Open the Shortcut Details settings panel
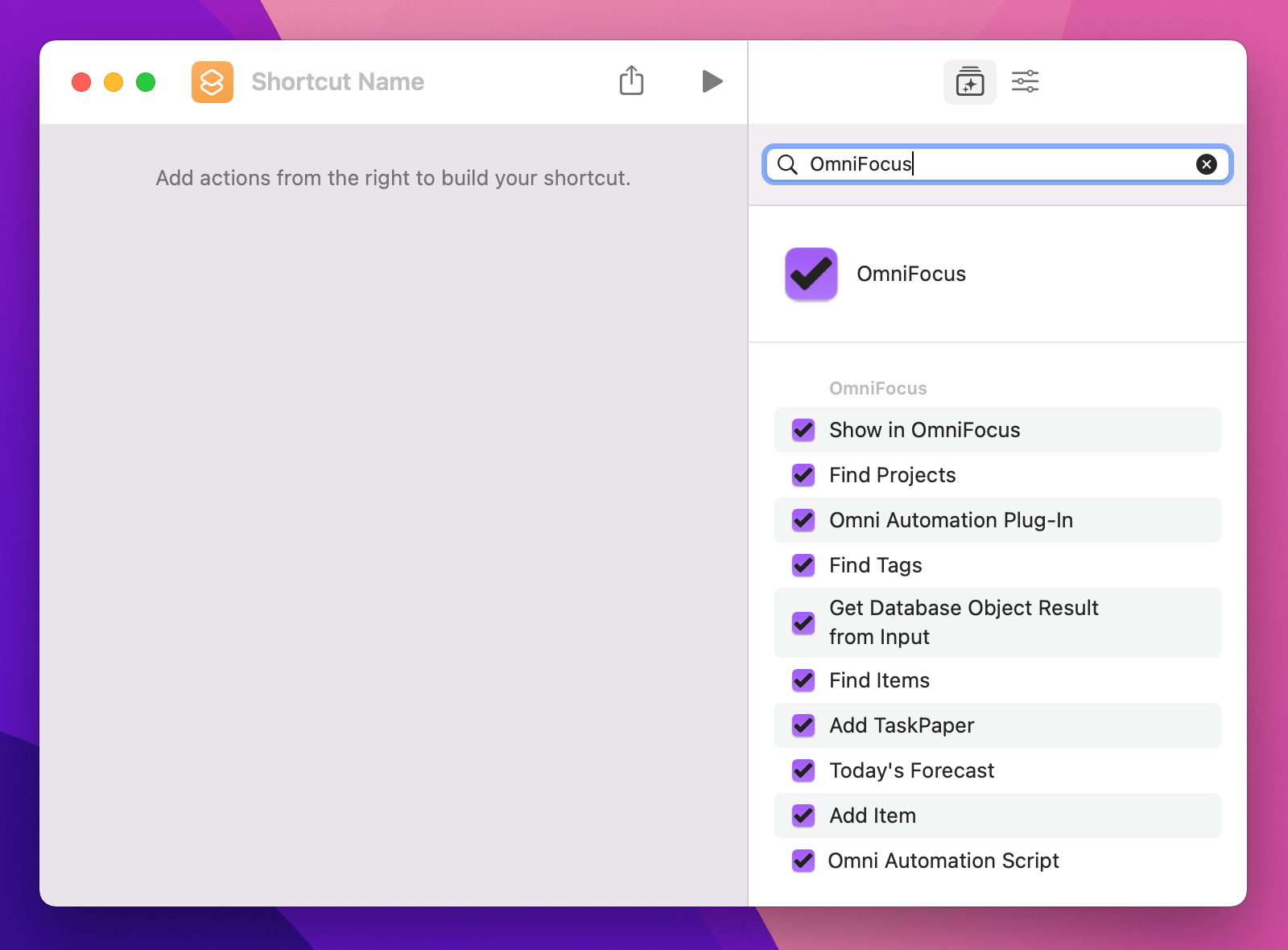The height and width of the screenshot is (950, 1288). (1026, 81)
